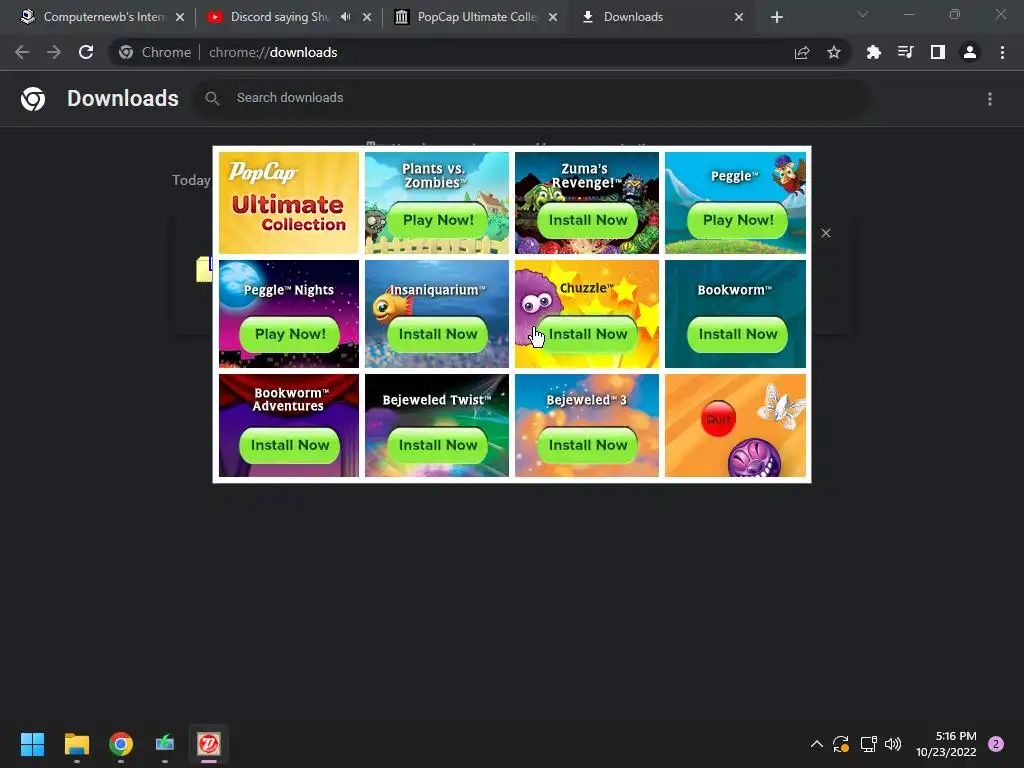Open the media control icon
This screenshot has width=1024, height=768.
(906, 52)
